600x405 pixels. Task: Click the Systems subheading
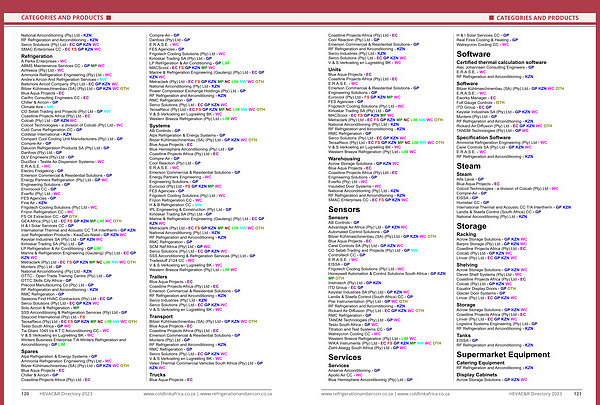(160, 126)
